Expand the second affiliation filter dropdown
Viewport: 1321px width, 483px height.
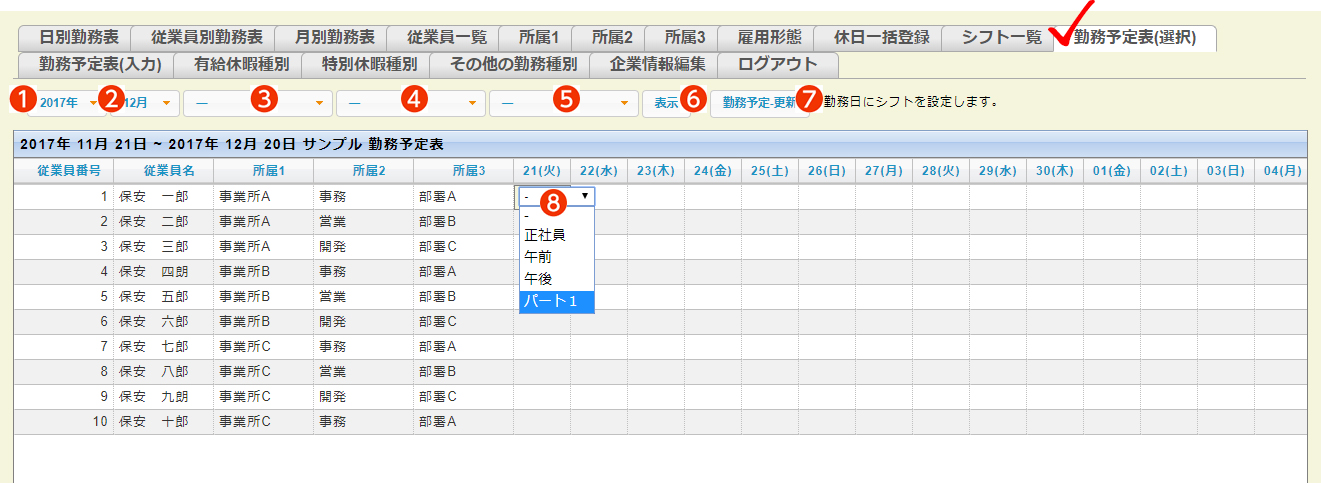tap(410, 103)
